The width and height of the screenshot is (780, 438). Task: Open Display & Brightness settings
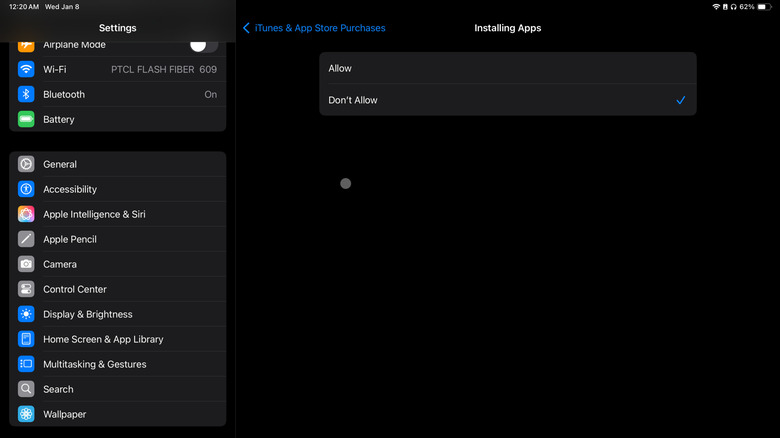click(x=88, y=314)
